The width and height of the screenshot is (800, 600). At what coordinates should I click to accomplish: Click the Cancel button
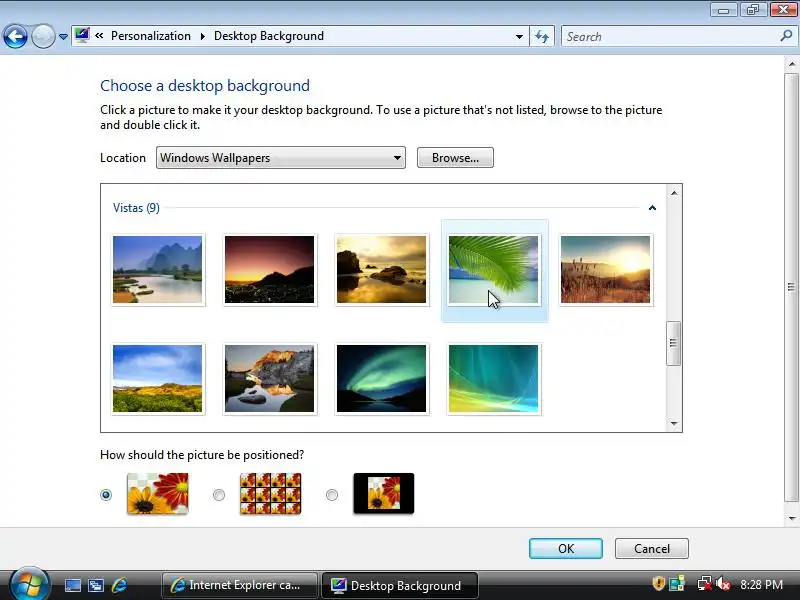pyautogui.click(x=652, y=548)
